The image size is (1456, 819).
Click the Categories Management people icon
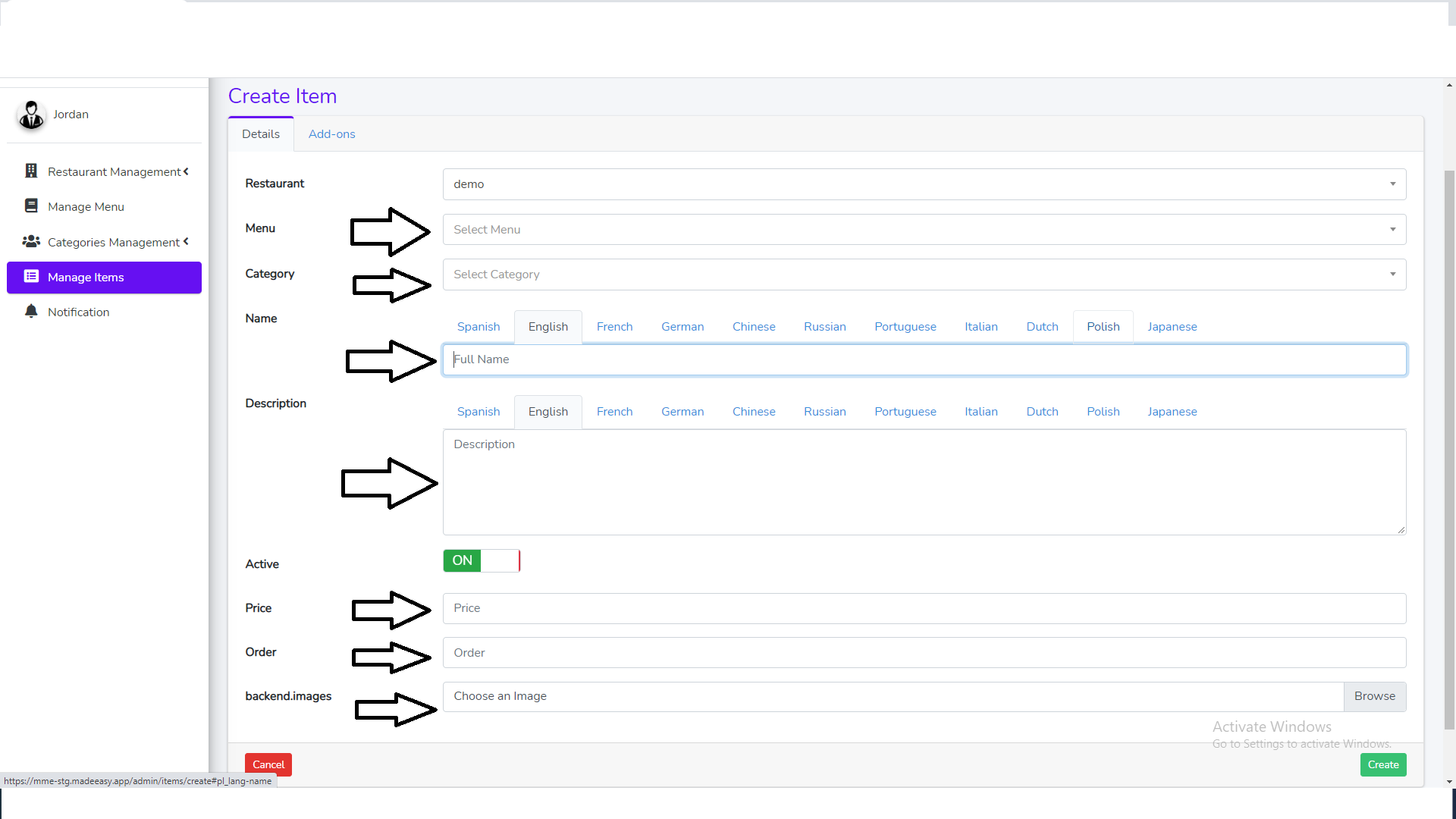pyautogui.click(x=31, y=241)
